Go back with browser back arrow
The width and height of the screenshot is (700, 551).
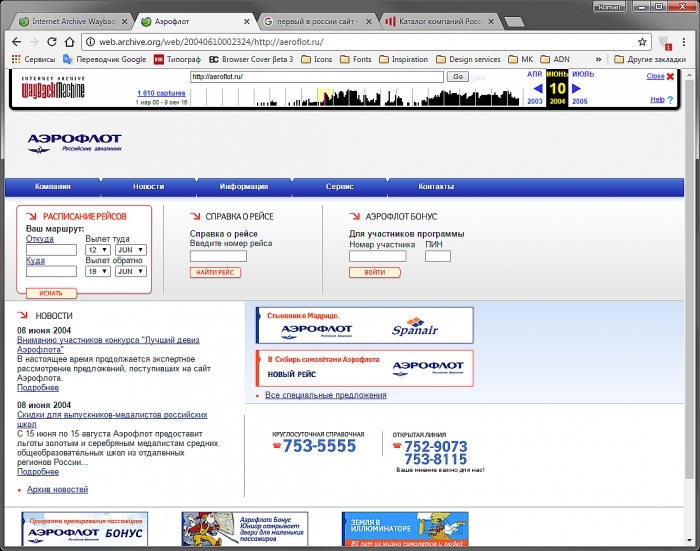[17, 42]
